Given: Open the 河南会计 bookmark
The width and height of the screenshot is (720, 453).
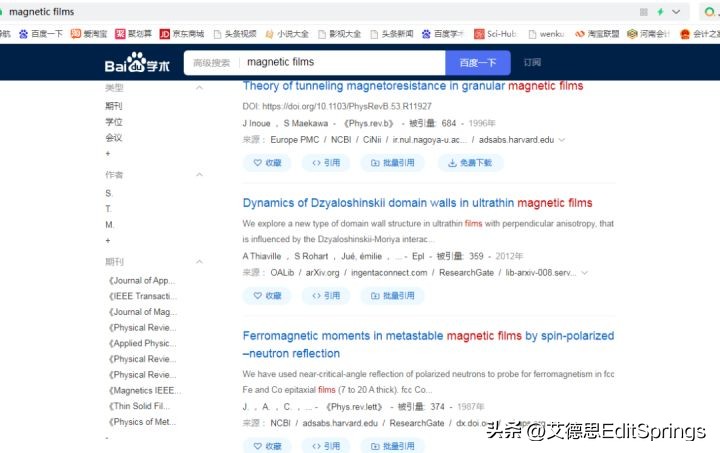Looking at the screenshot, I should pyautogui.click(x=648, y=34).
